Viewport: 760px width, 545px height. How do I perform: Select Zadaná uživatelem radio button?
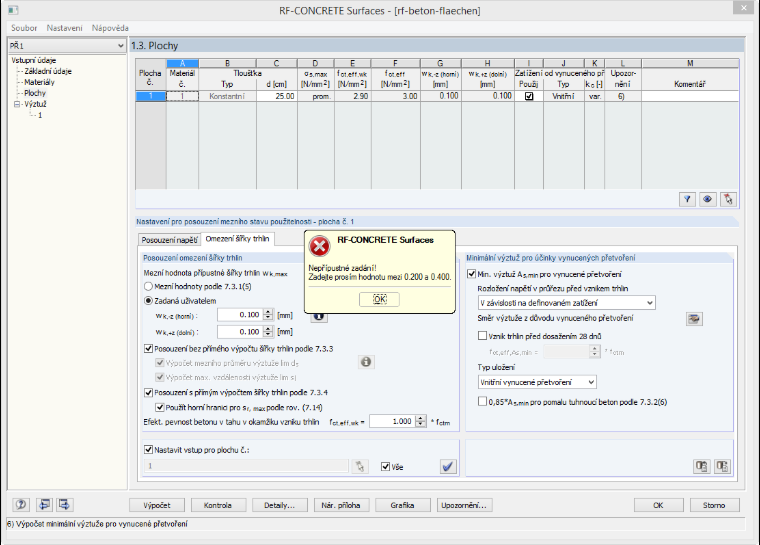coord(148,301)
